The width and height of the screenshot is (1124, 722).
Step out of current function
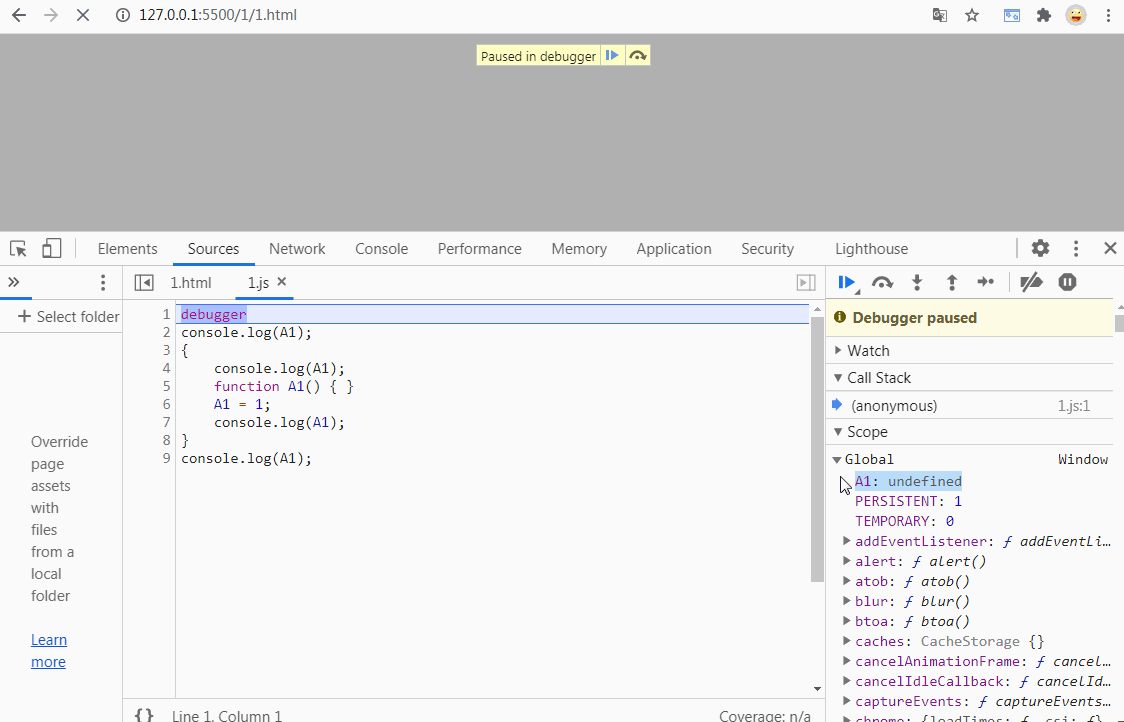point(951,282)
